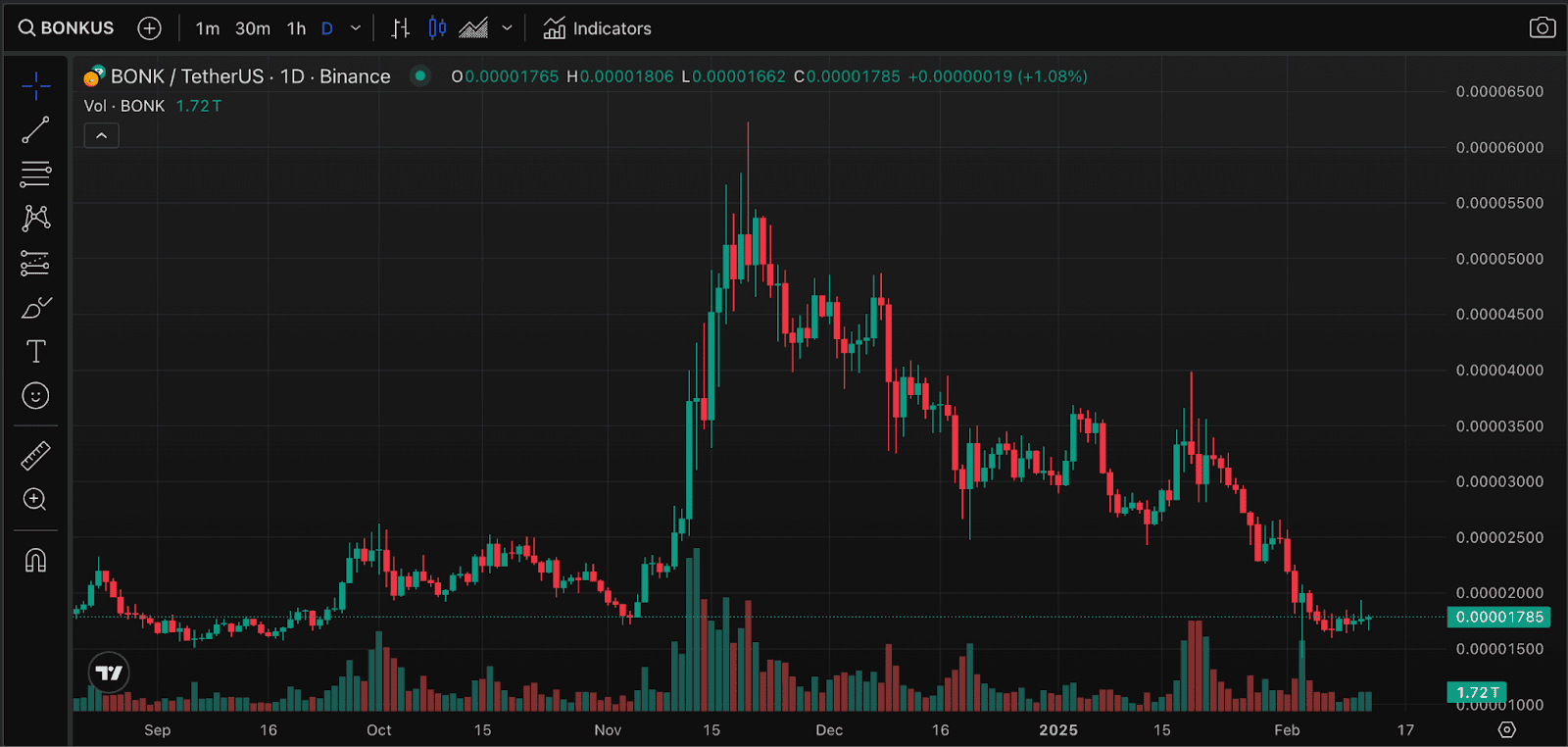Image resolution: width=1568 pixels, height=747 pixels.
Task: Collapse the indicator legend with chevron
Action: point(102,135)
